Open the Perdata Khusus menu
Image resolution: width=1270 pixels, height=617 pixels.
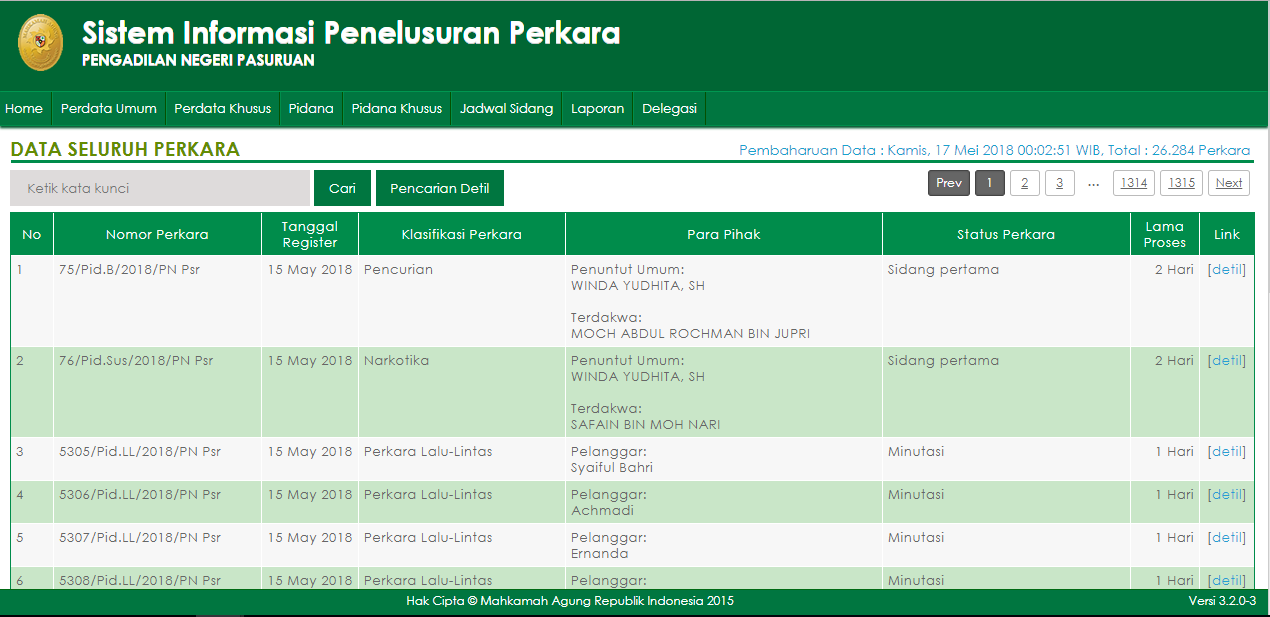pos(222,108)
